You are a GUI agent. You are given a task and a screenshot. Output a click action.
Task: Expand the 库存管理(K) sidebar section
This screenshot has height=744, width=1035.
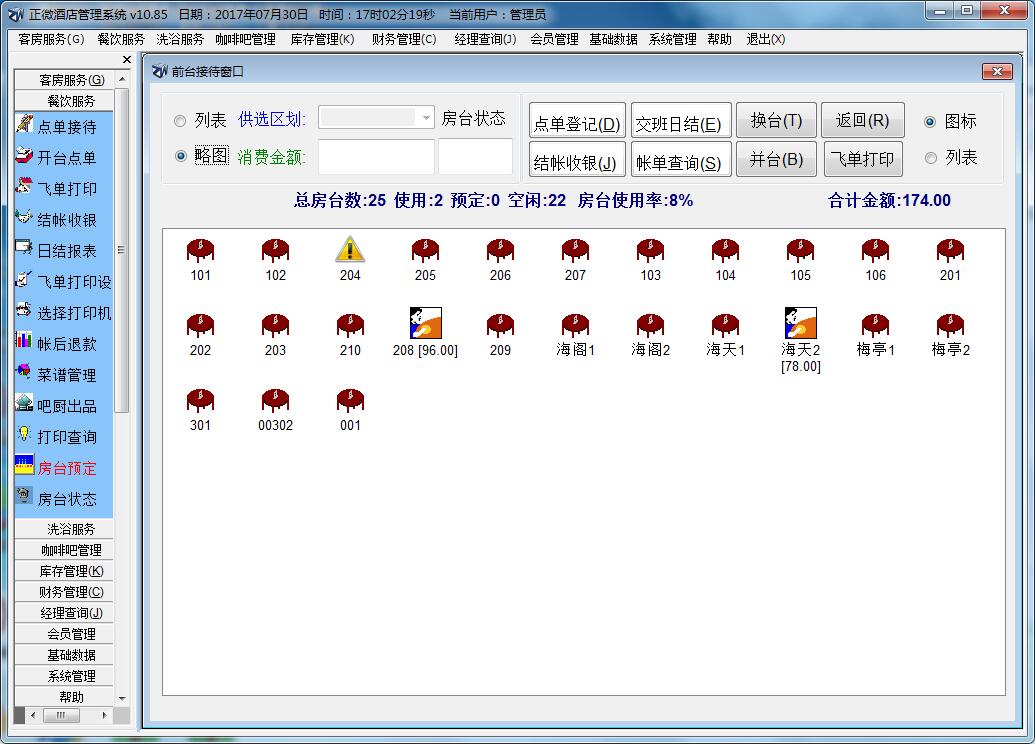click(x=71, y=571)
